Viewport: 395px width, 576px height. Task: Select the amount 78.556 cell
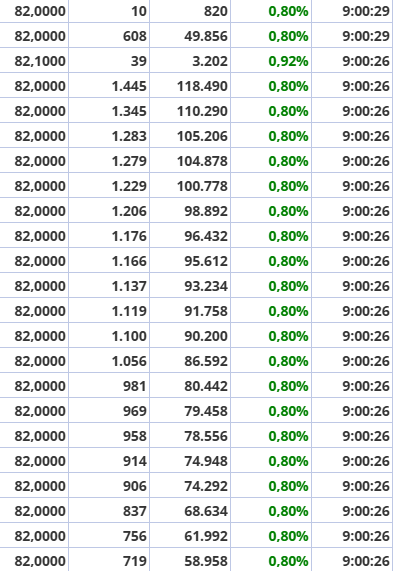point(190,436)
